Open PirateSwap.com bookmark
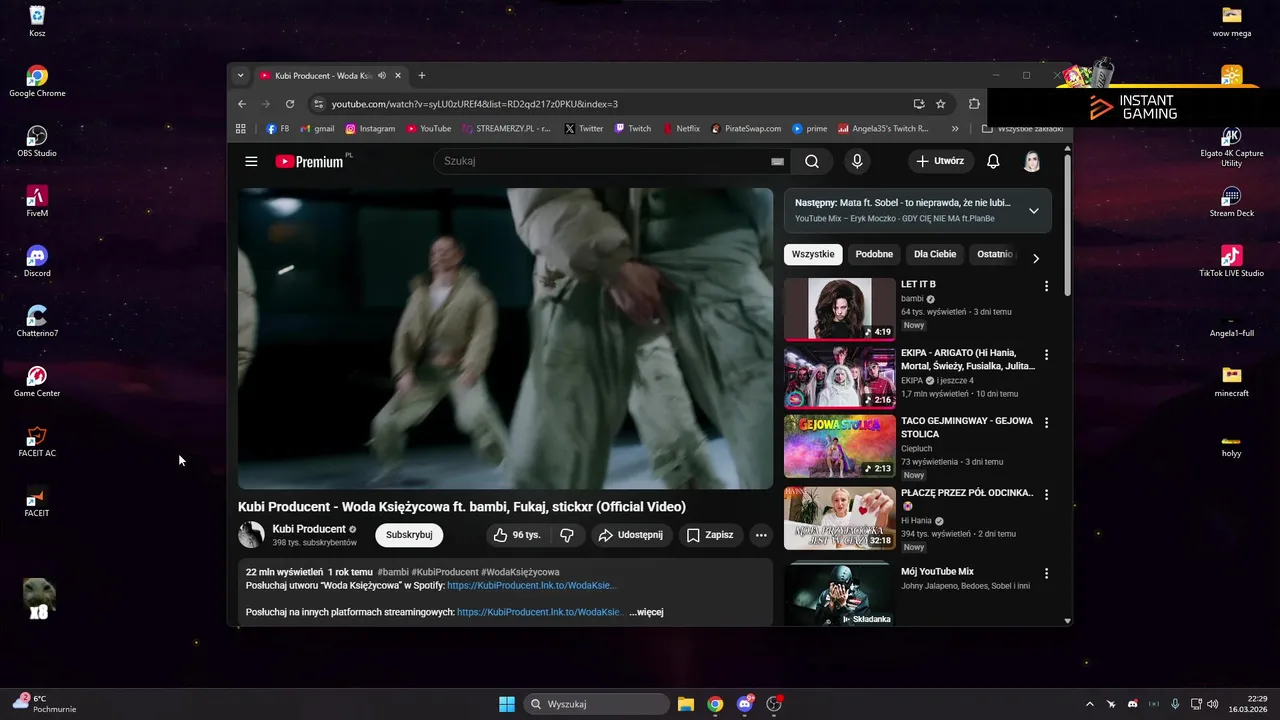1280x720 pixels. 746,129
